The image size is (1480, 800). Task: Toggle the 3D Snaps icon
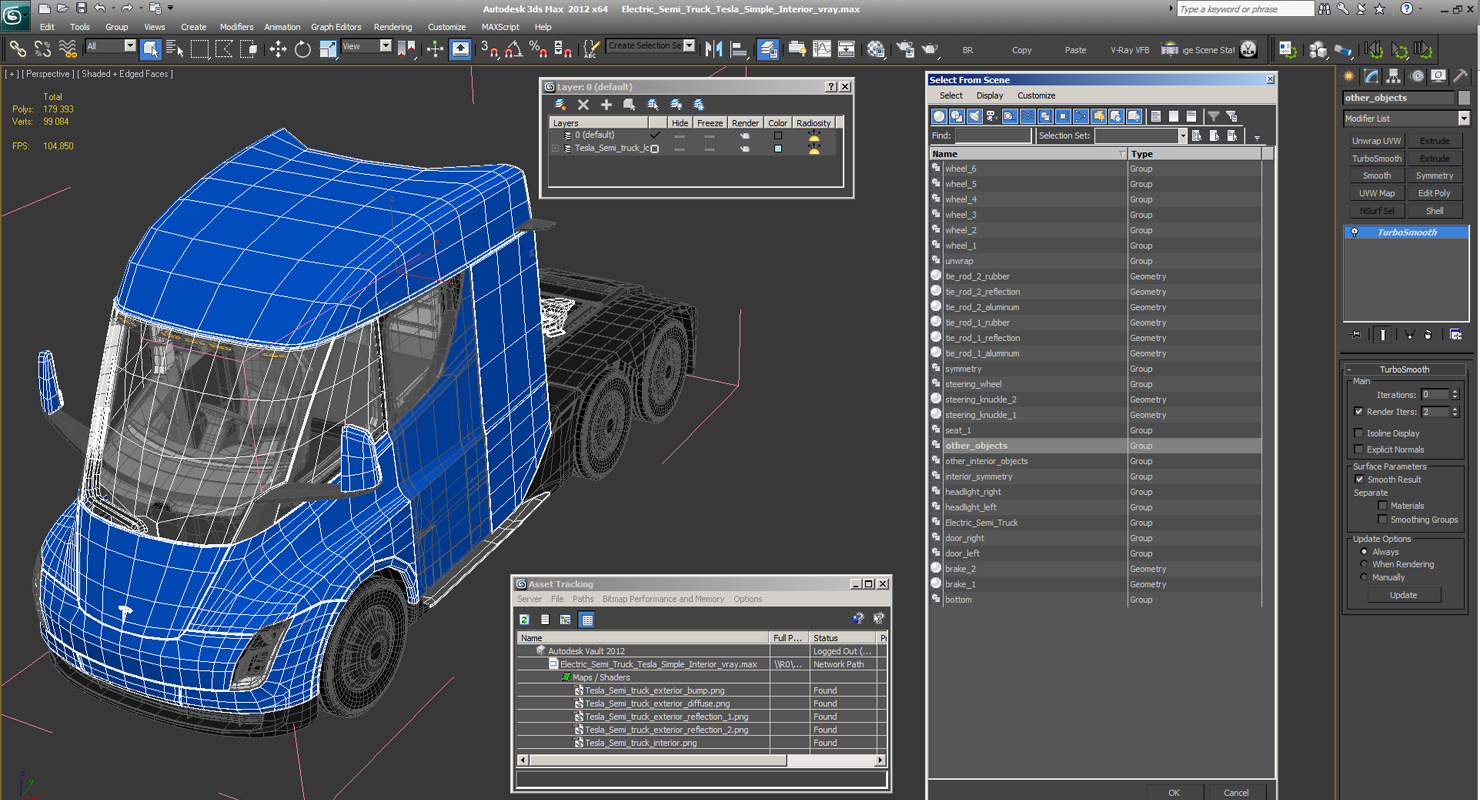[489, 48]
